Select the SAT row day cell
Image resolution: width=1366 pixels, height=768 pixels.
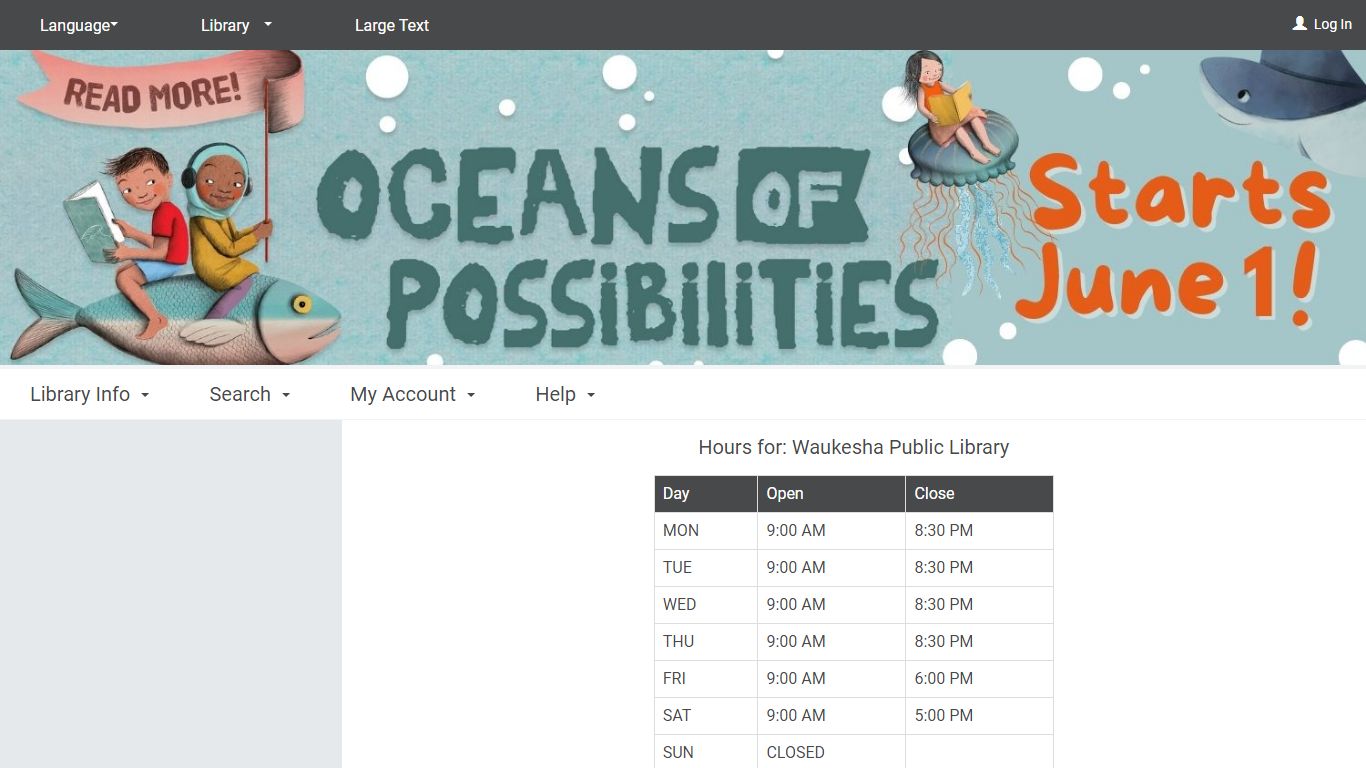(706, 716)
